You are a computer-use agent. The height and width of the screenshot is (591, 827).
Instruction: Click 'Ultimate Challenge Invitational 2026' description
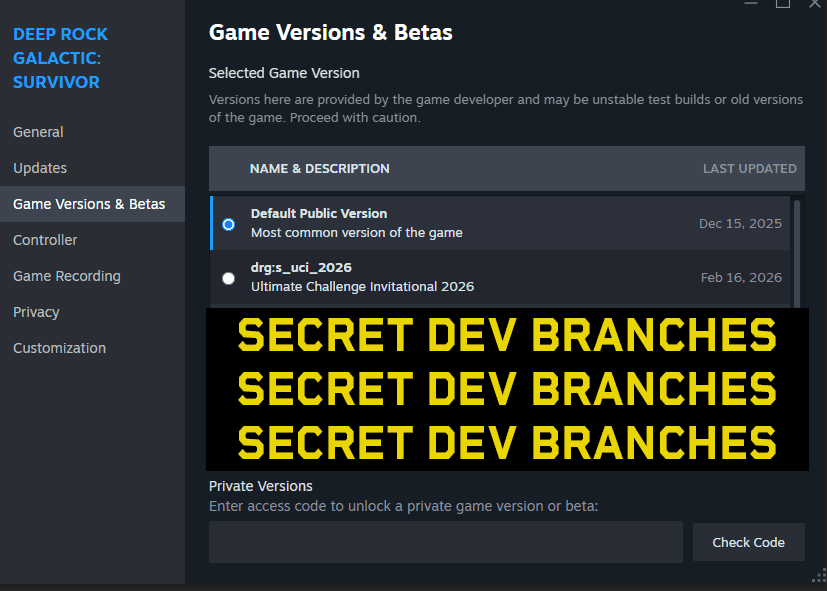[362, 286]
